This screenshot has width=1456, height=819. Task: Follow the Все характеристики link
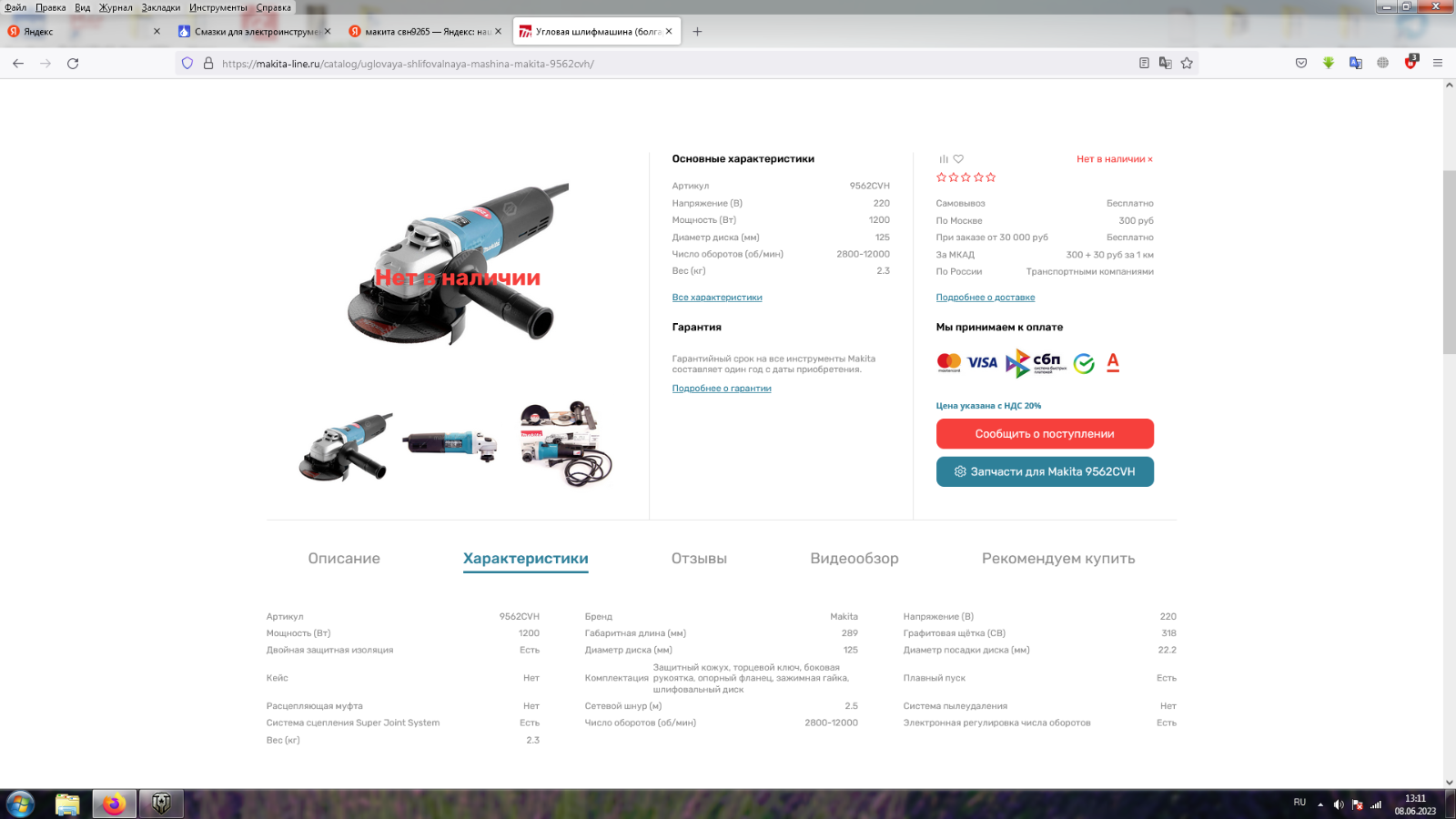tap(717, 298)
